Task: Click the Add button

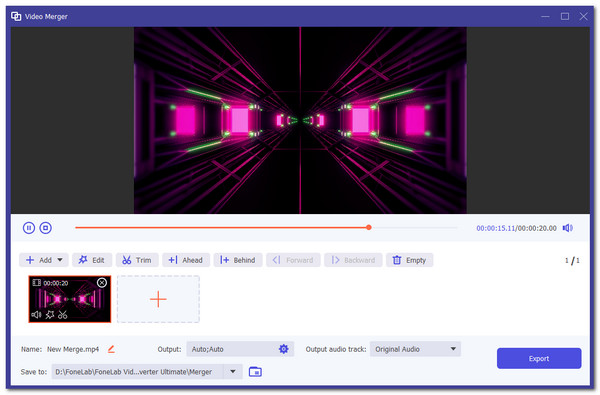Action: [44, 260]
